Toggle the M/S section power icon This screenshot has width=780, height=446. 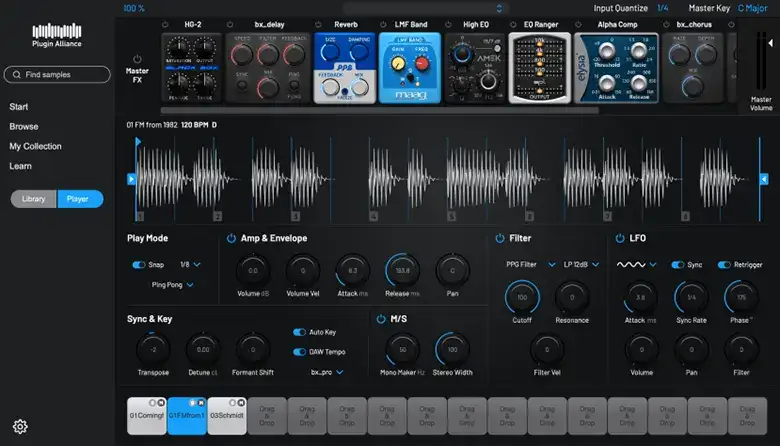(x=381, y=319)
